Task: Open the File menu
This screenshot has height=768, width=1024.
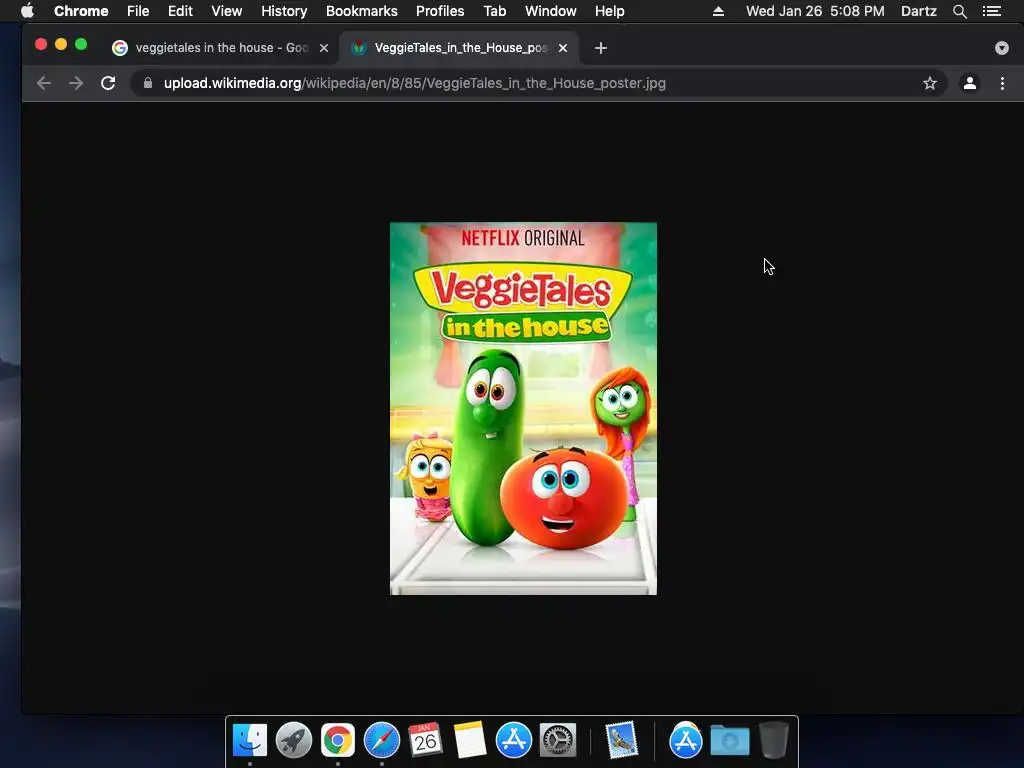Action: tap(138, 11)
